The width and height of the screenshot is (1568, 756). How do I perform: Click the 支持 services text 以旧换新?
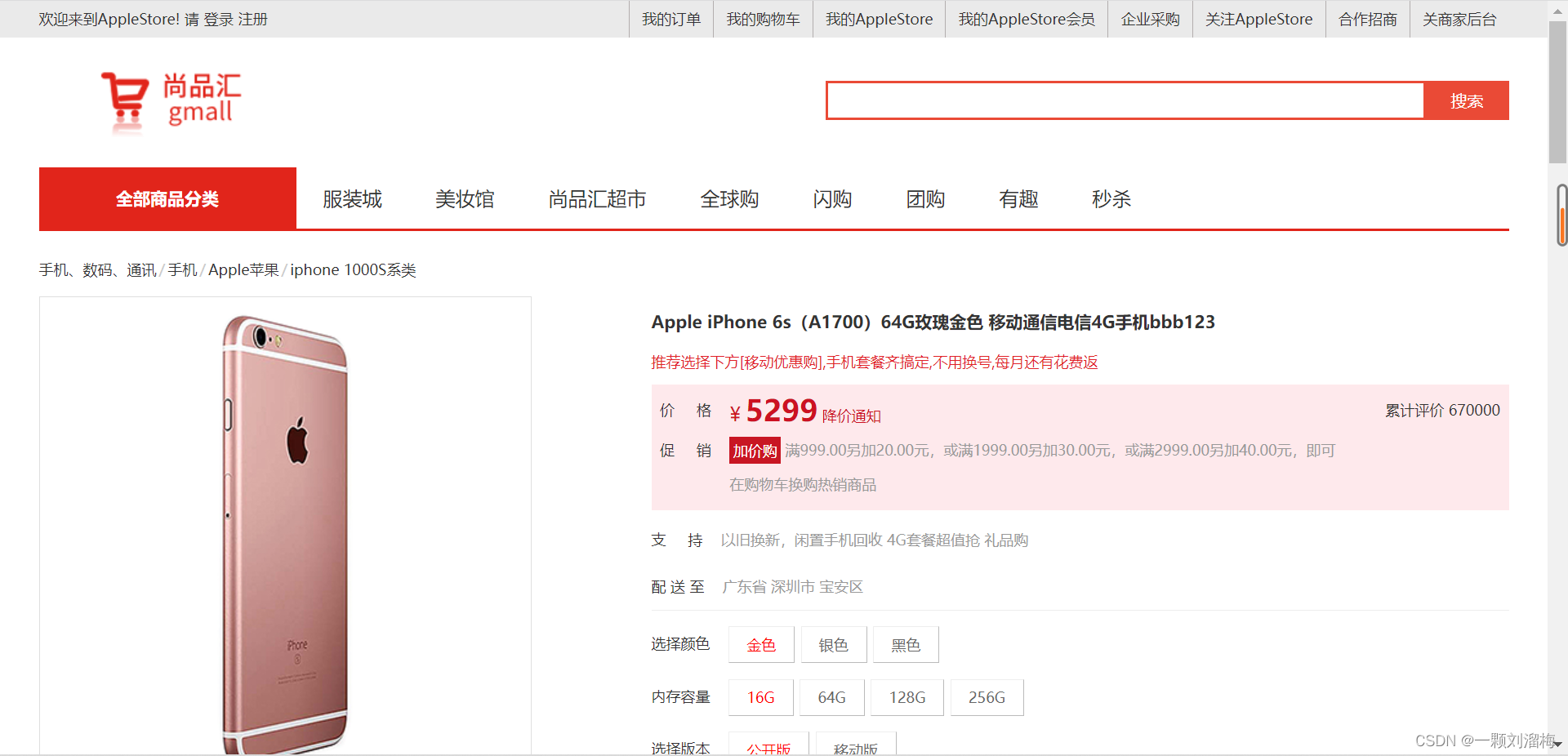coord(749,540)
